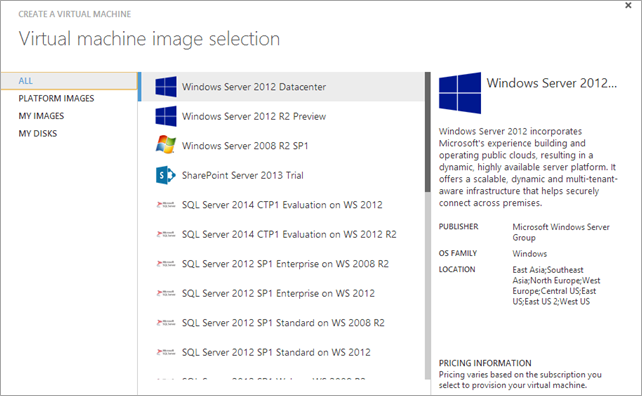Click the SQL Server 2014 CTP1 on WS 2012 R2 icon
The height and width of the screenshot is (396, 642).
(166, 234)
